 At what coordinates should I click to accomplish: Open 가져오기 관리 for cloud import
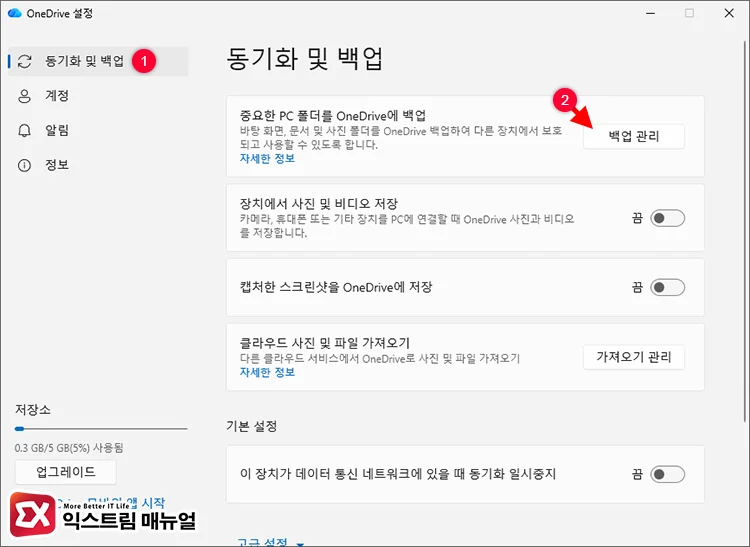coord(633,357)
